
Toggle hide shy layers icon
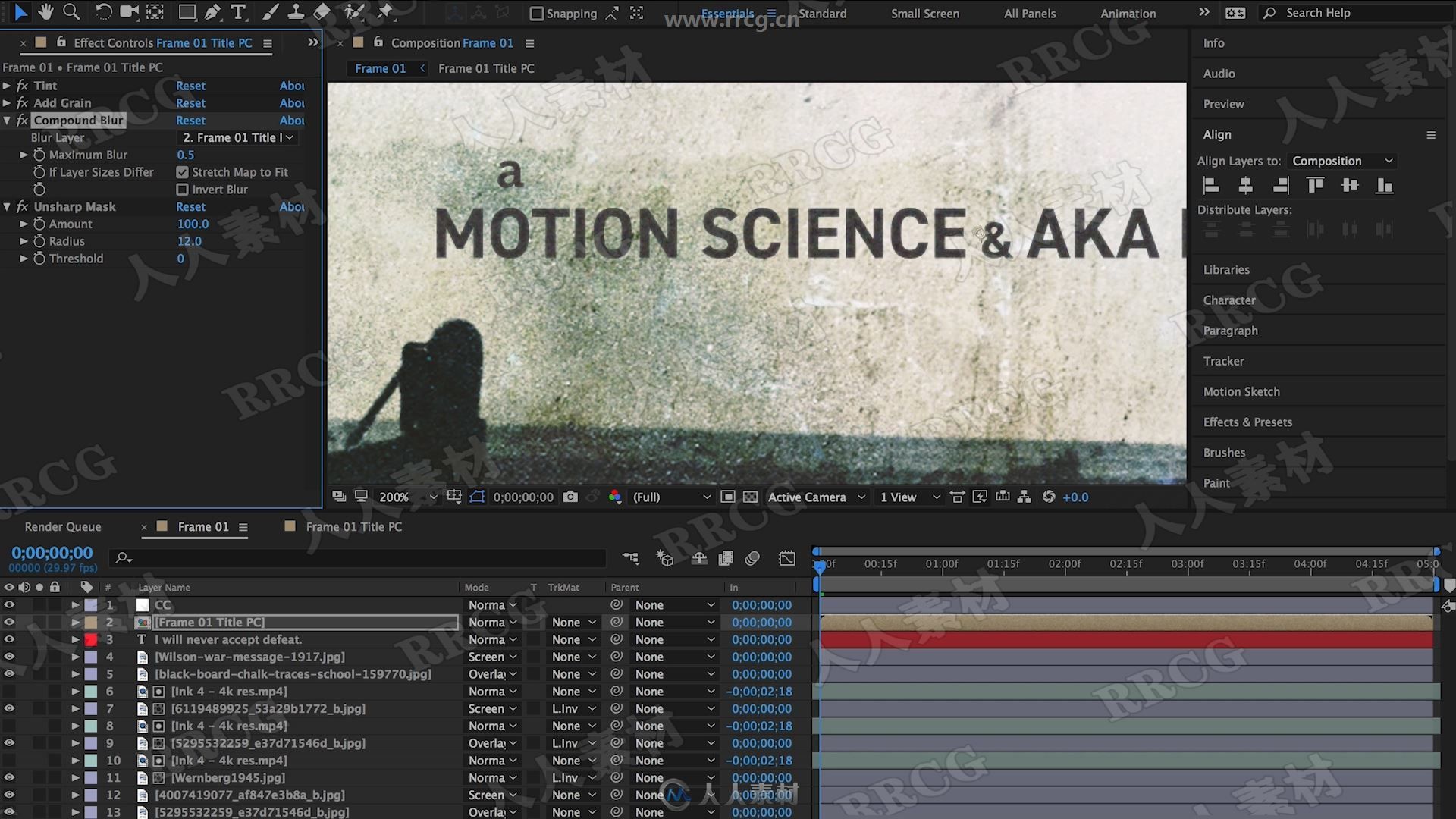[699, 558]
